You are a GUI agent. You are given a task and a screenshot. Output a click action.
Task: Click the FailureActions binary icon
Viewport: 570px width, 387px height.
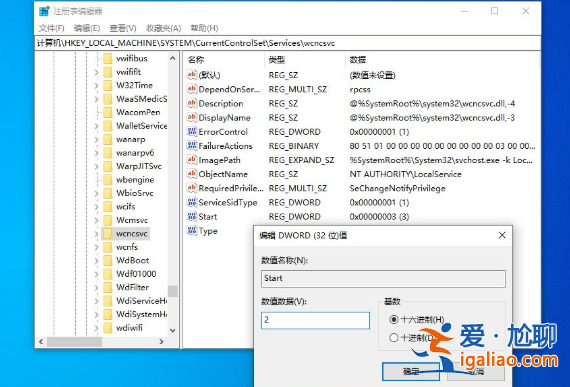(x=192, y=145)
